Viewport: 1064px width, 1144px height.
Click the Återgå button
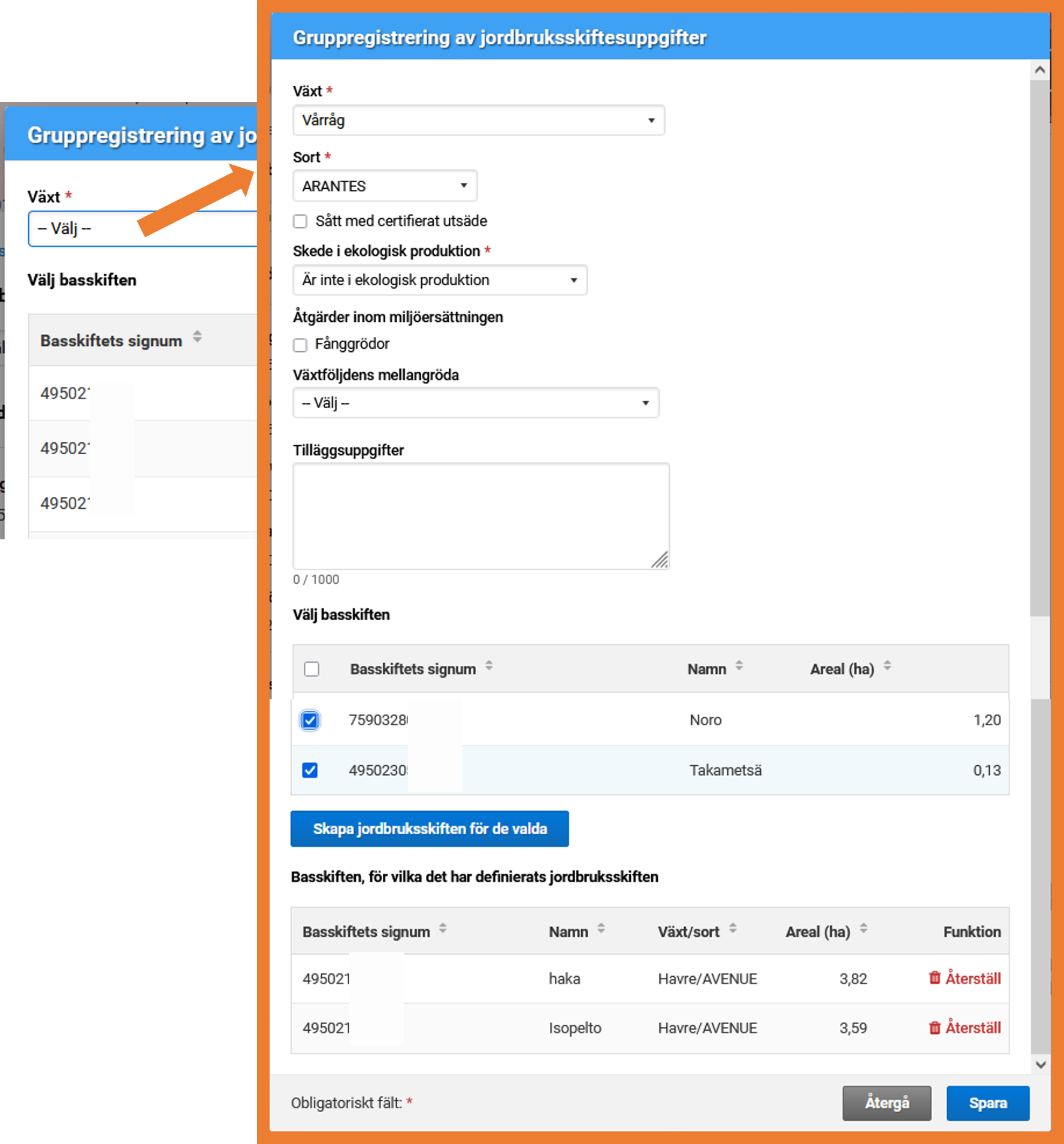tap(886, 1103)
